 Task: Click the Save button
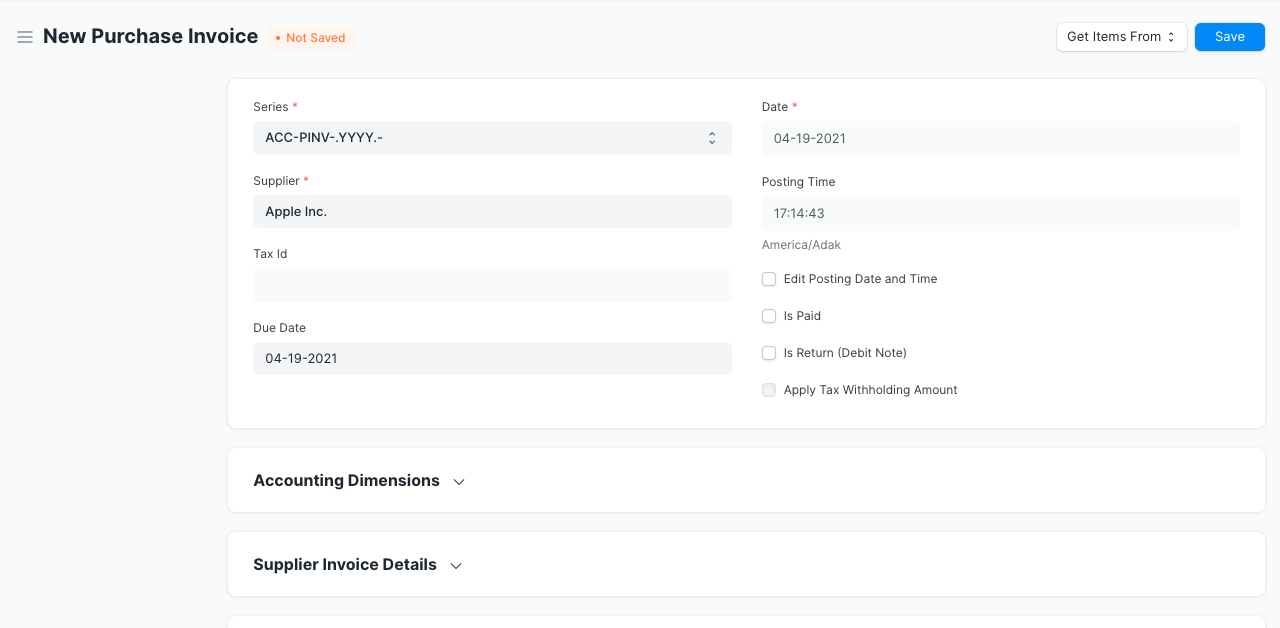point(1229,36)
